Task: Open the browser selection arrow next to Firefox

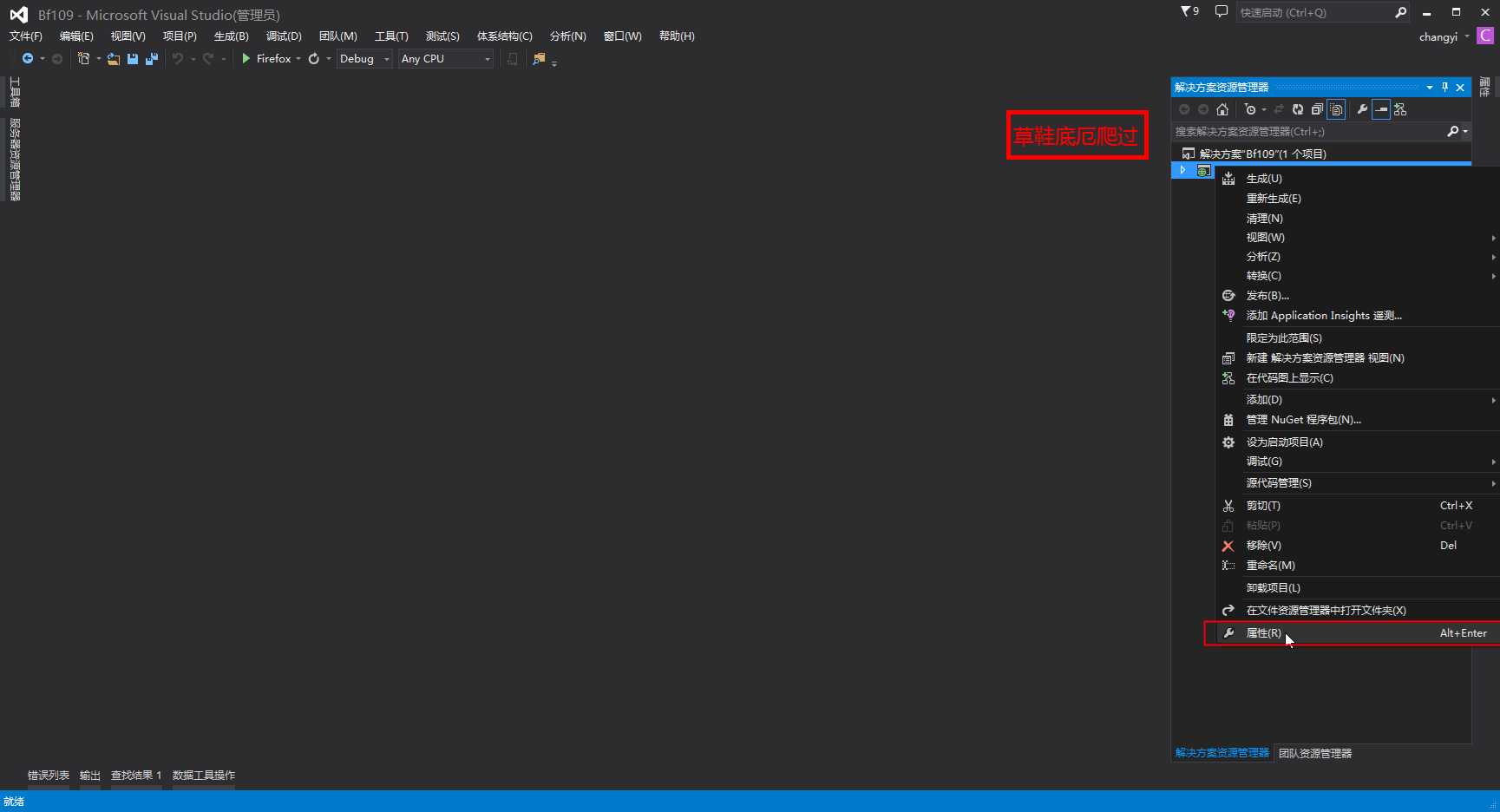Action: coord(298,59)
